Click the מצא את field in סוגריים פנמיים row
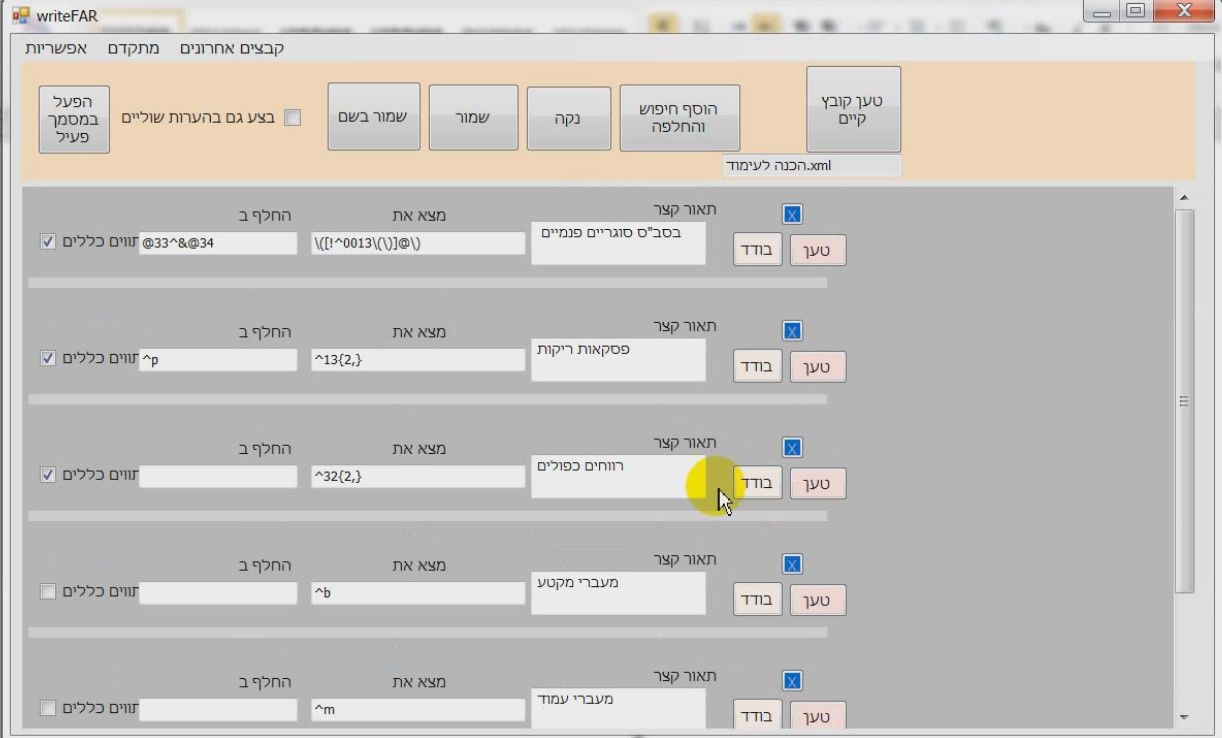Screen dimensions: 1222x738 418,243
